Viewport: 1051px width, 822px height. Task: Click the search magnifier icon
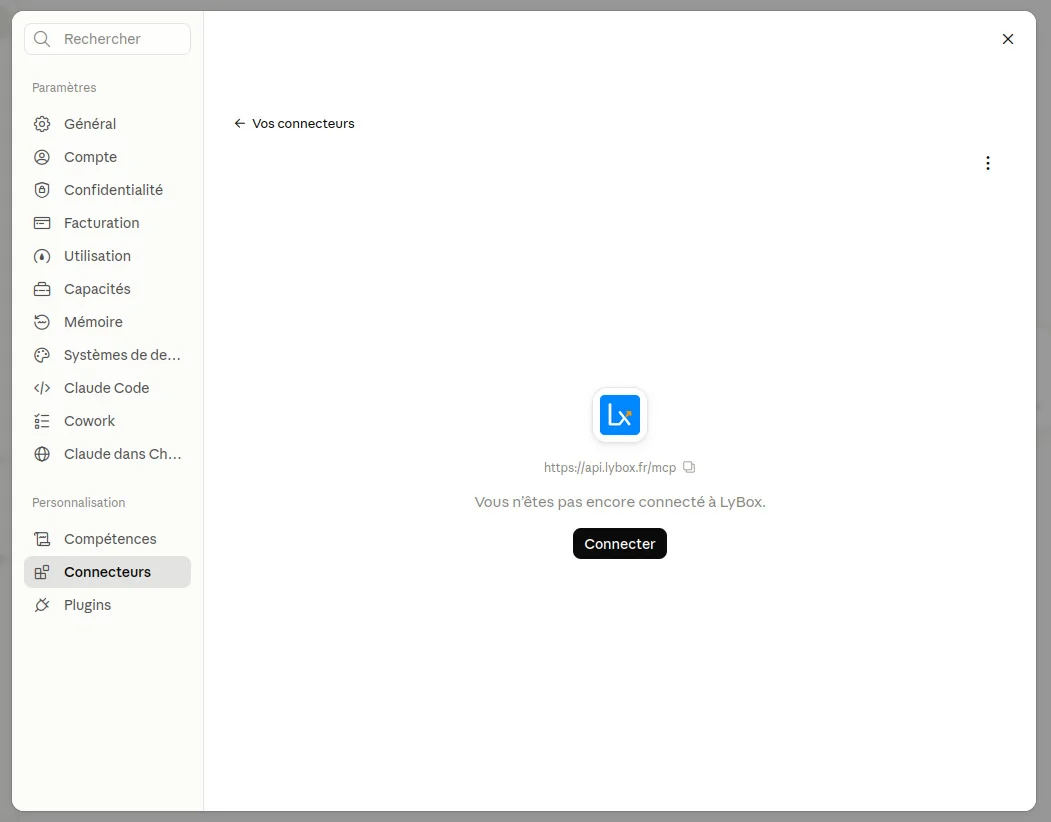point(42,39)
